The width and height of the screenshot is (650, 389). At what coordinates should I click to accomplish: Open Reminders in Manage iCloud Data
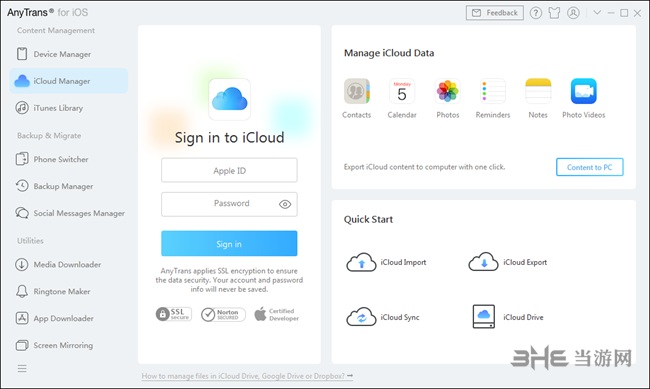coord(493,99)
